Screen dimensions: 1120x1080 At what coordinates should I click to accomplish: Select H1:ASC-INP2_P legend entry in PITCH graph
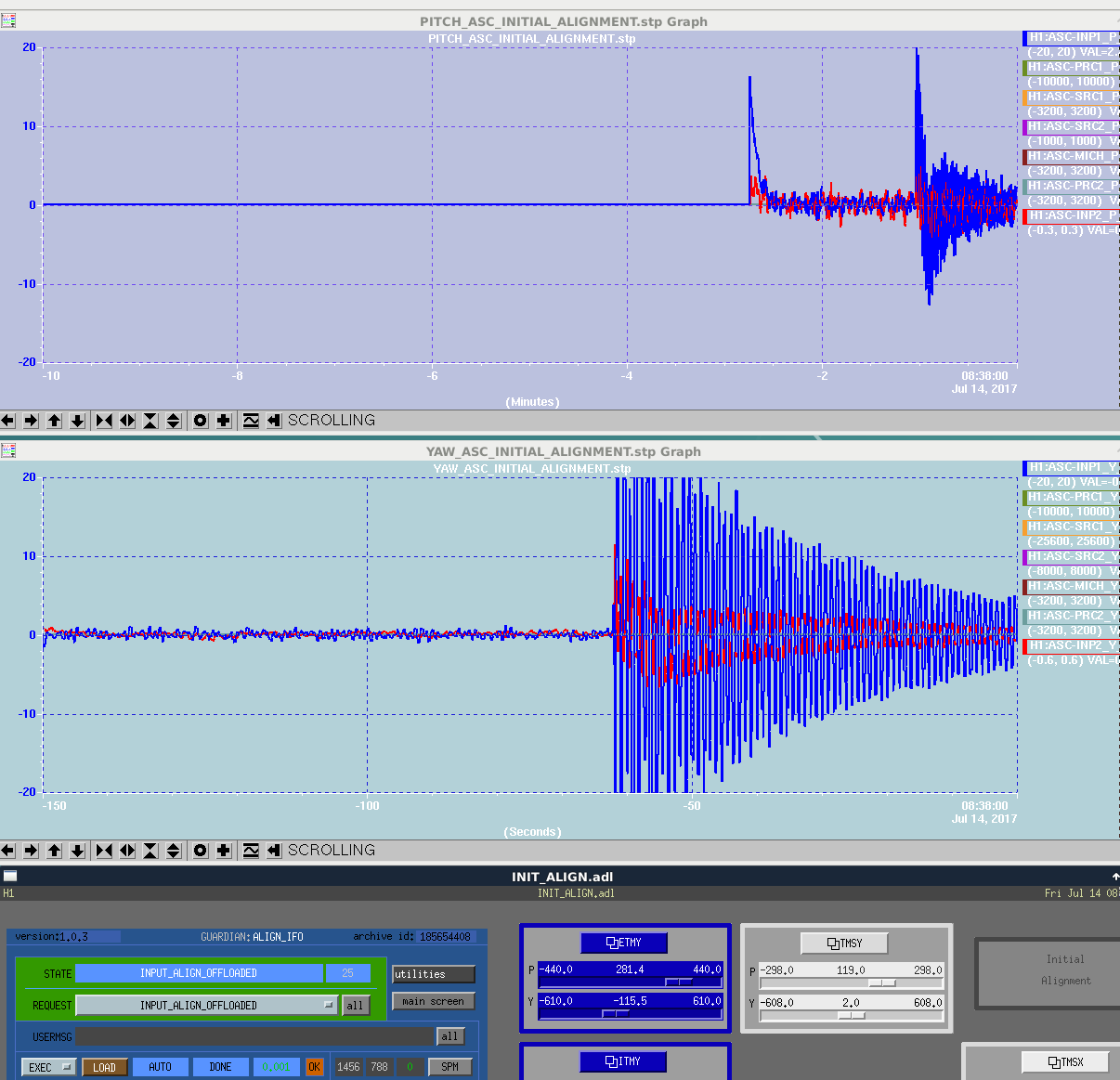pos(1072,216)
